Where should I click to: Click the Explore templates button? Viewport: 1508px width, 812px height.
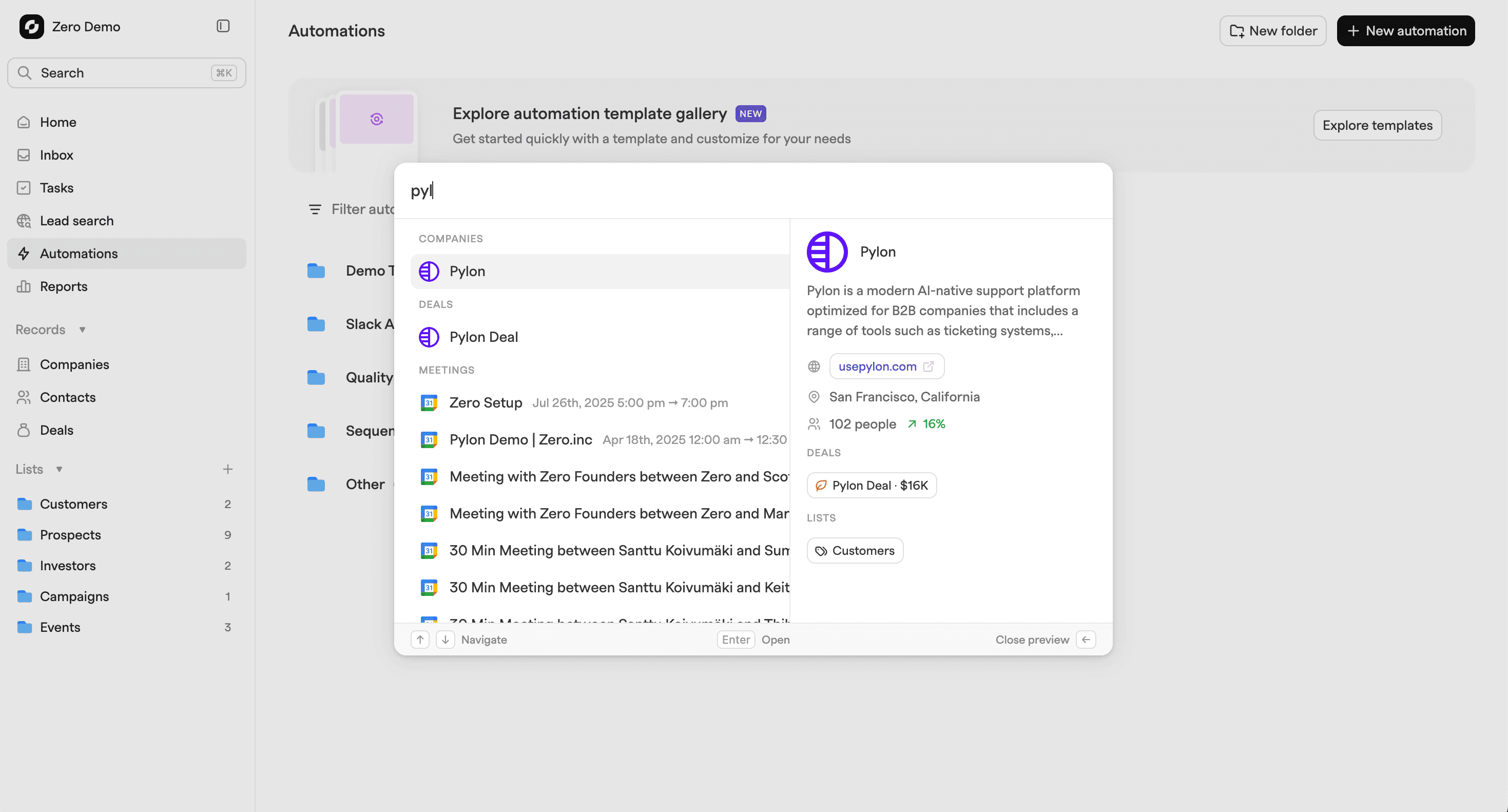(1377, 125)
